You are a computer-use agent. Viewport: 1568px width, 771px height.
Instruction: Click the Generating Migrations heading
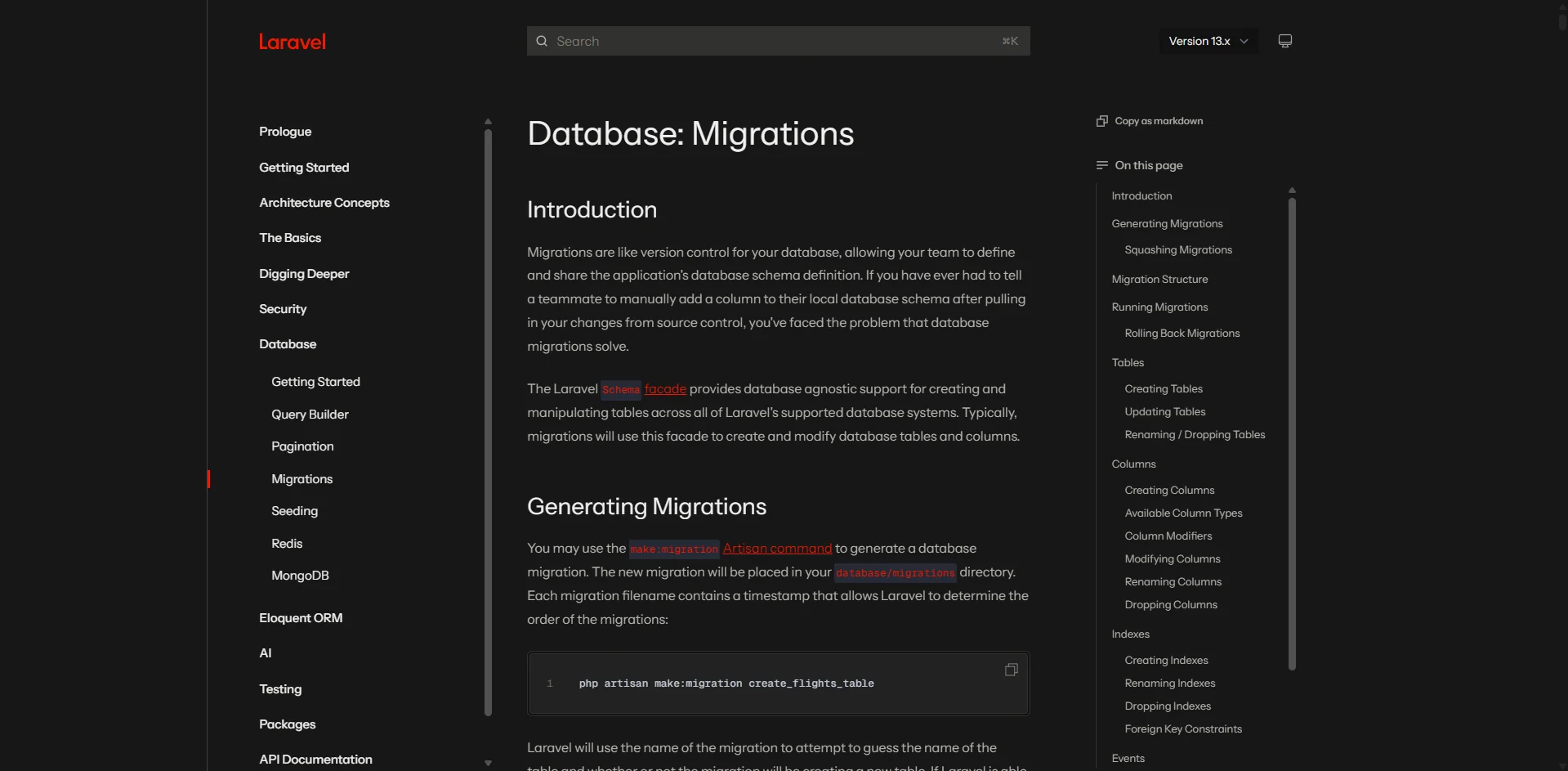(646, 507)
